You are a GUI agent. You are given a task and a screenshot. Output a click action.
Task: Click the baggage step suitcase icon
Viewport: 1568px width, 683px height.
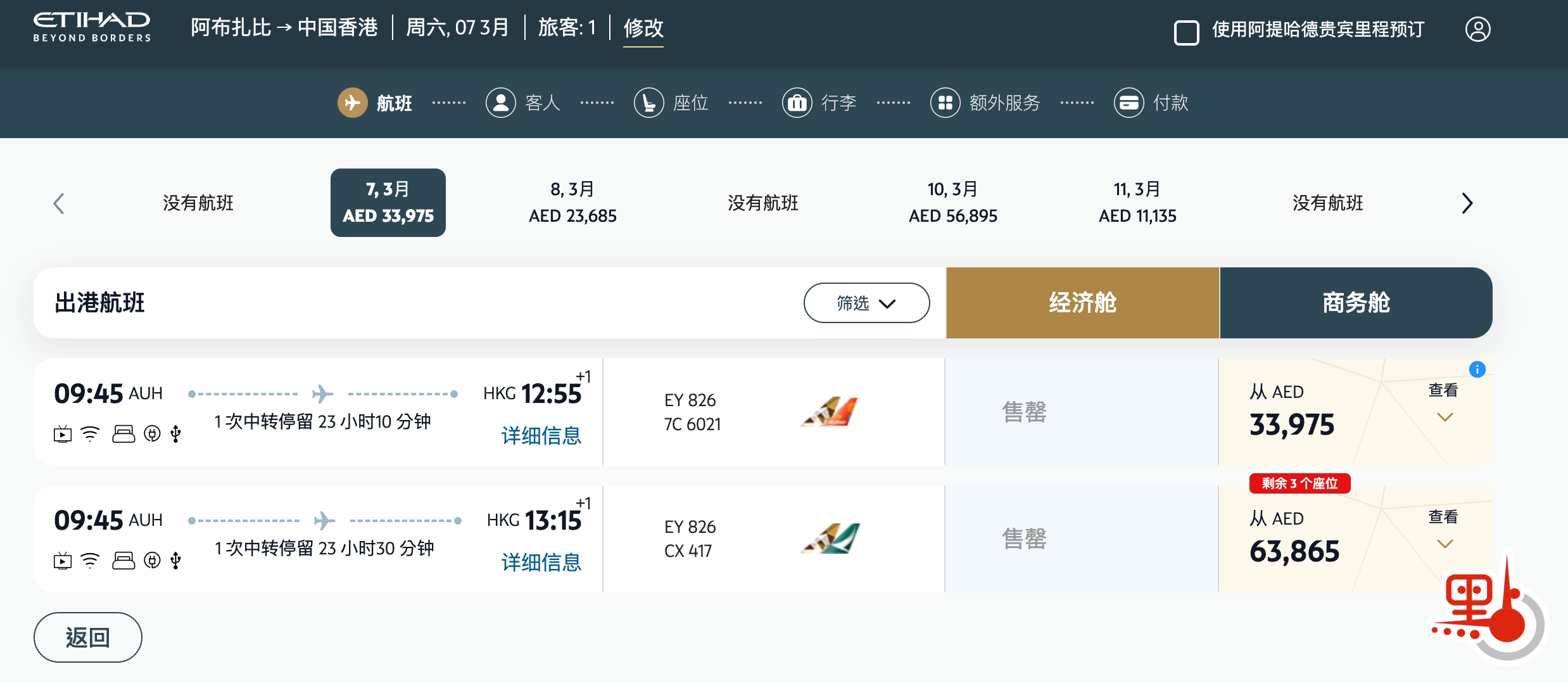coord(797,103)
